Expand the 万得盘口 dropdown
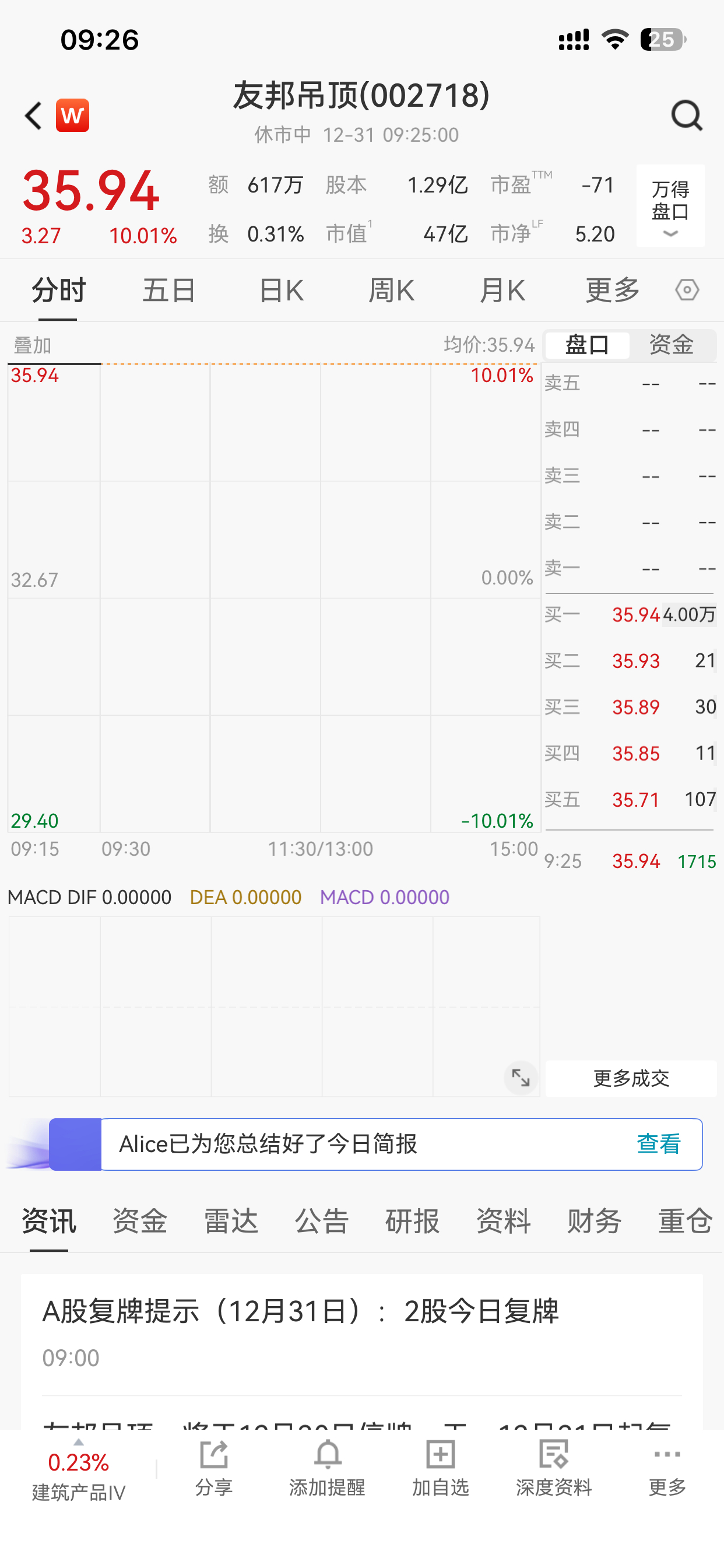This screenshot has width=724, height=1568. pyautogui.click(x=670, y=206)
